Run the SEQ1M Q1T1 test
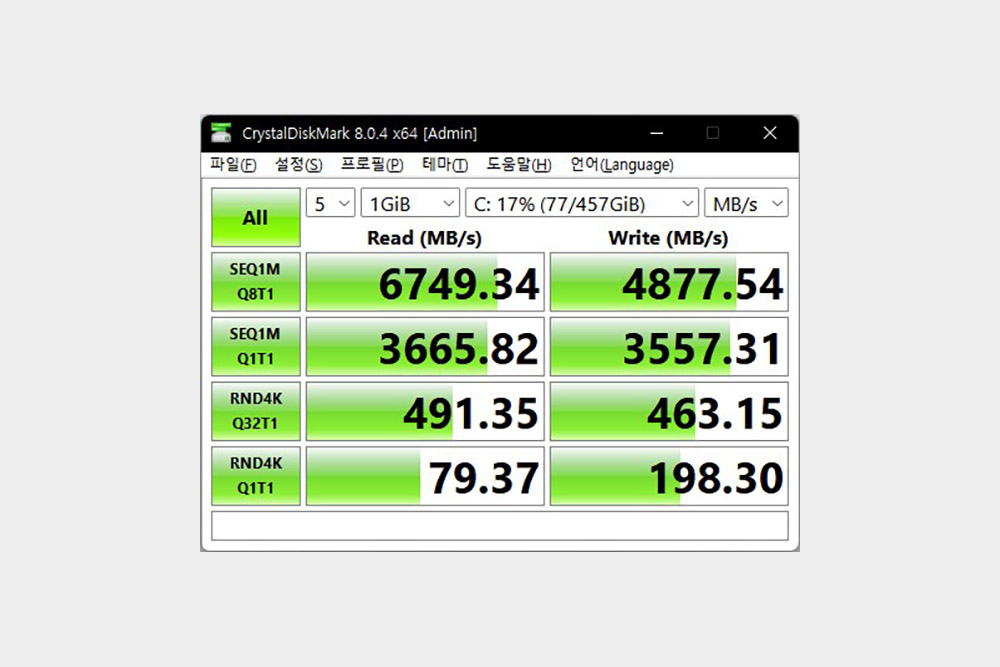The height and width of the screenshot is (667, 1000). click(x=256, y=346)
